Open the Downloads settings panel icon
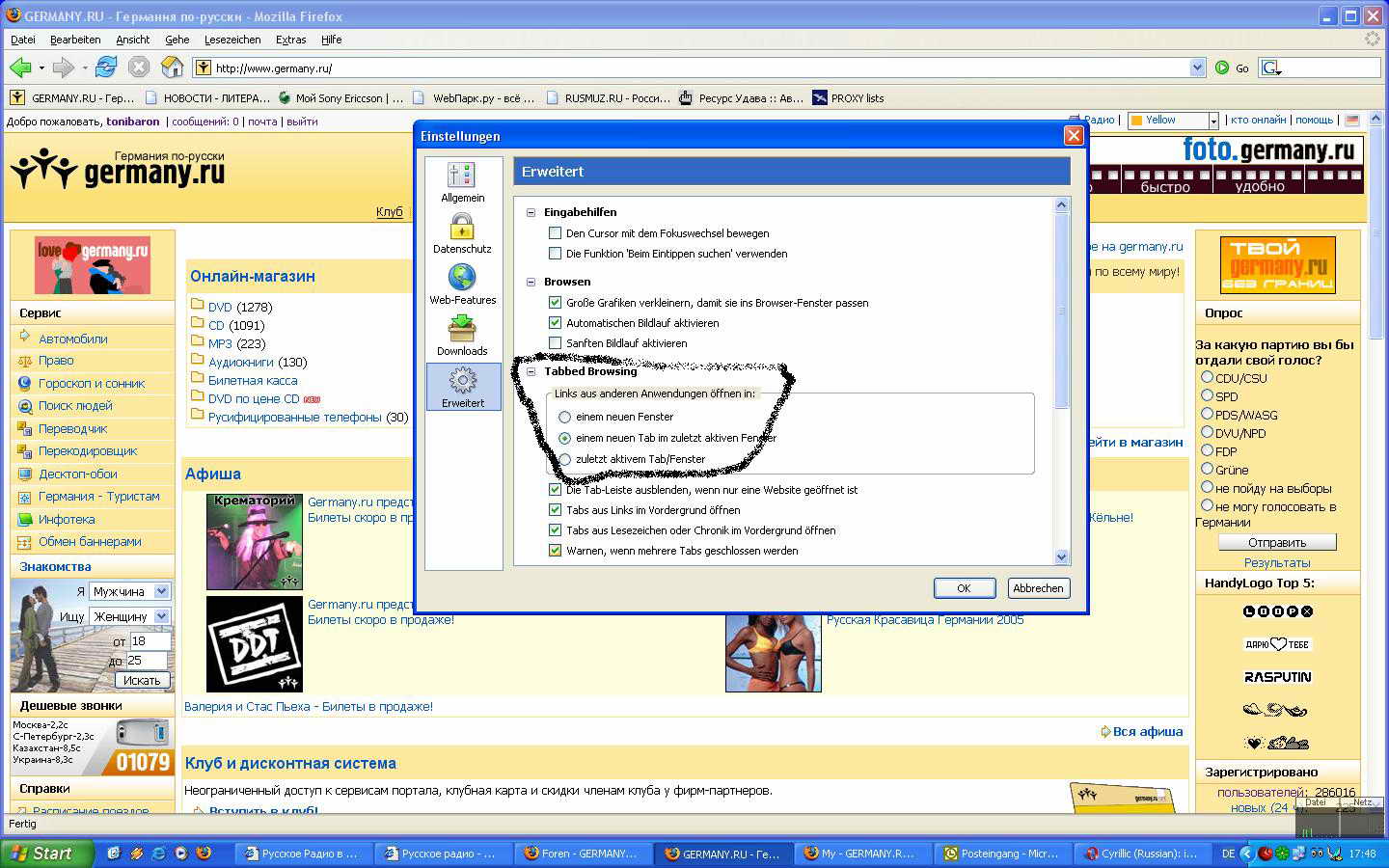 pyautogui.click(x=462, y=329)
